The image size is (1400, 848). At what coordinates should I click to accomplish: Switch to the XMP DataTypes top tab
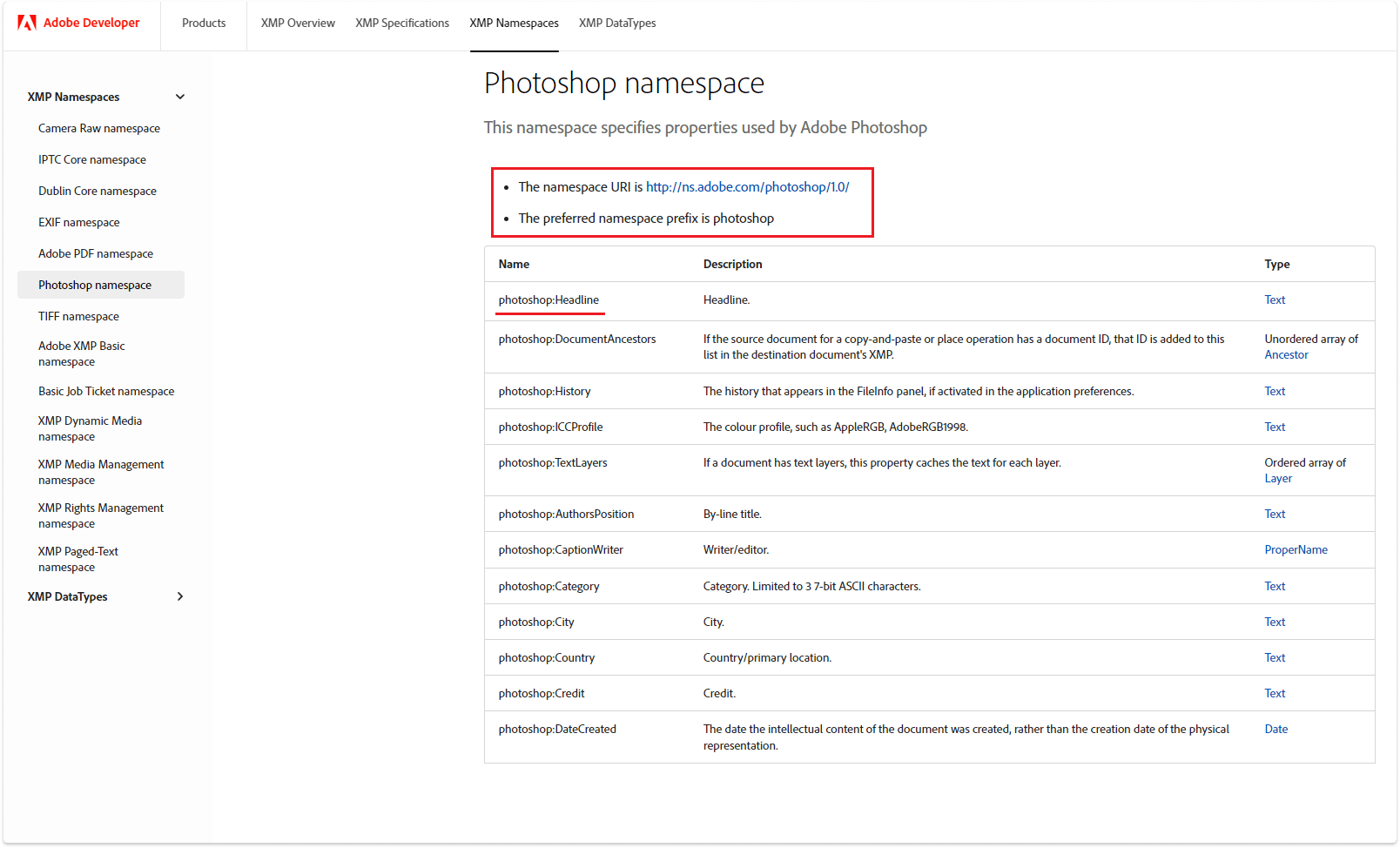tap(617, 23)
